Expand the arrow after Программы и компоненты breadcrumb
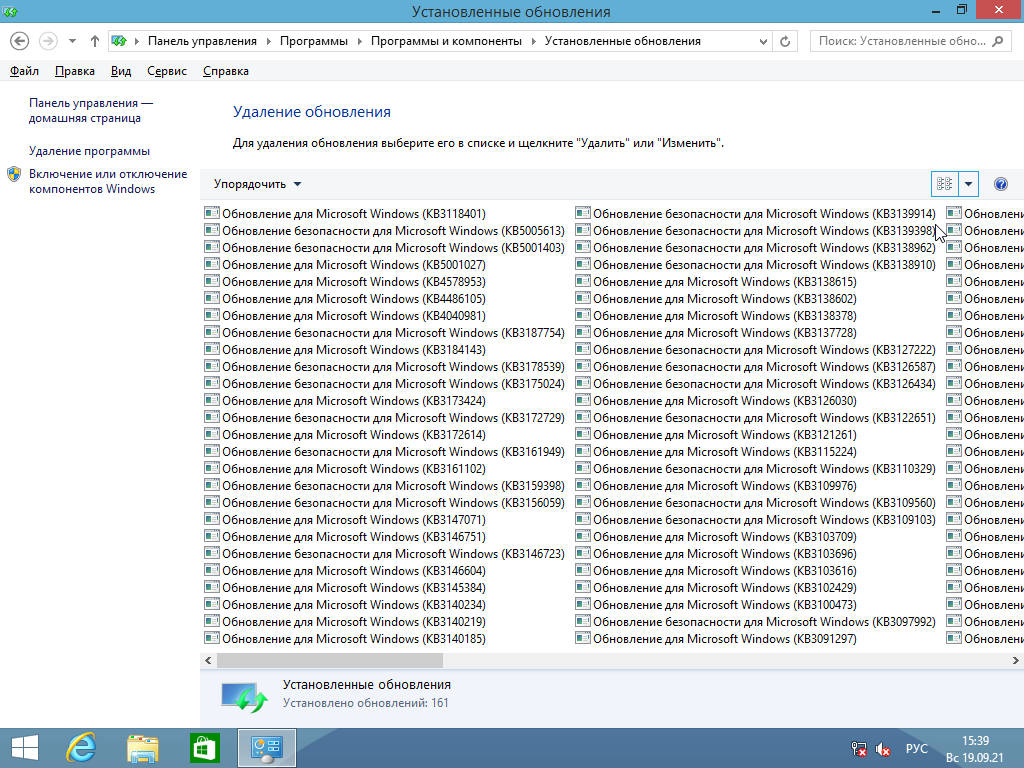Screen dimensions: 1024x768 (534, 41)
